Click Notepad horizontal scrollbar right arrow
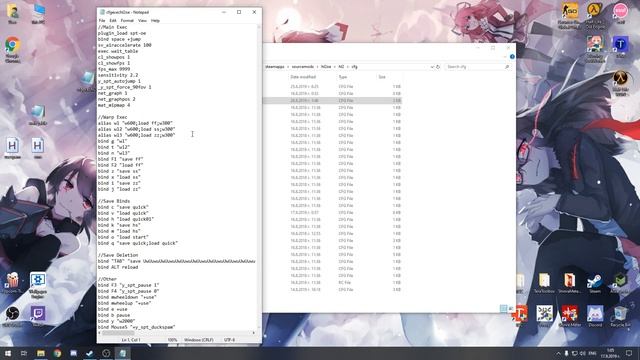Screen dimensions: 640x360 click(253, 333)
